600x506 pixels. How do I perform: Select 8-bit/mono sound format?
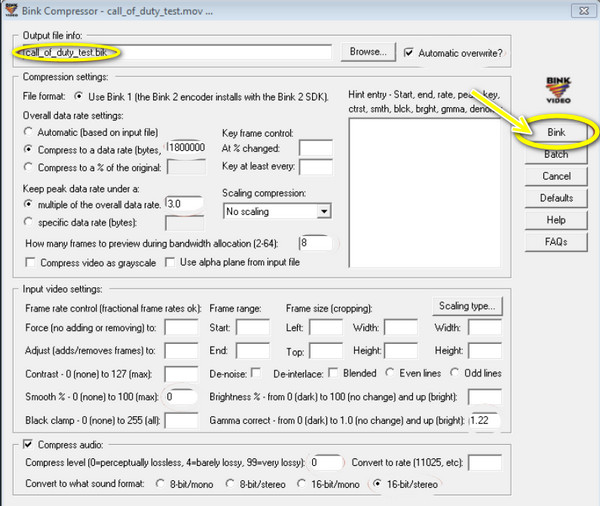(160, 484)
